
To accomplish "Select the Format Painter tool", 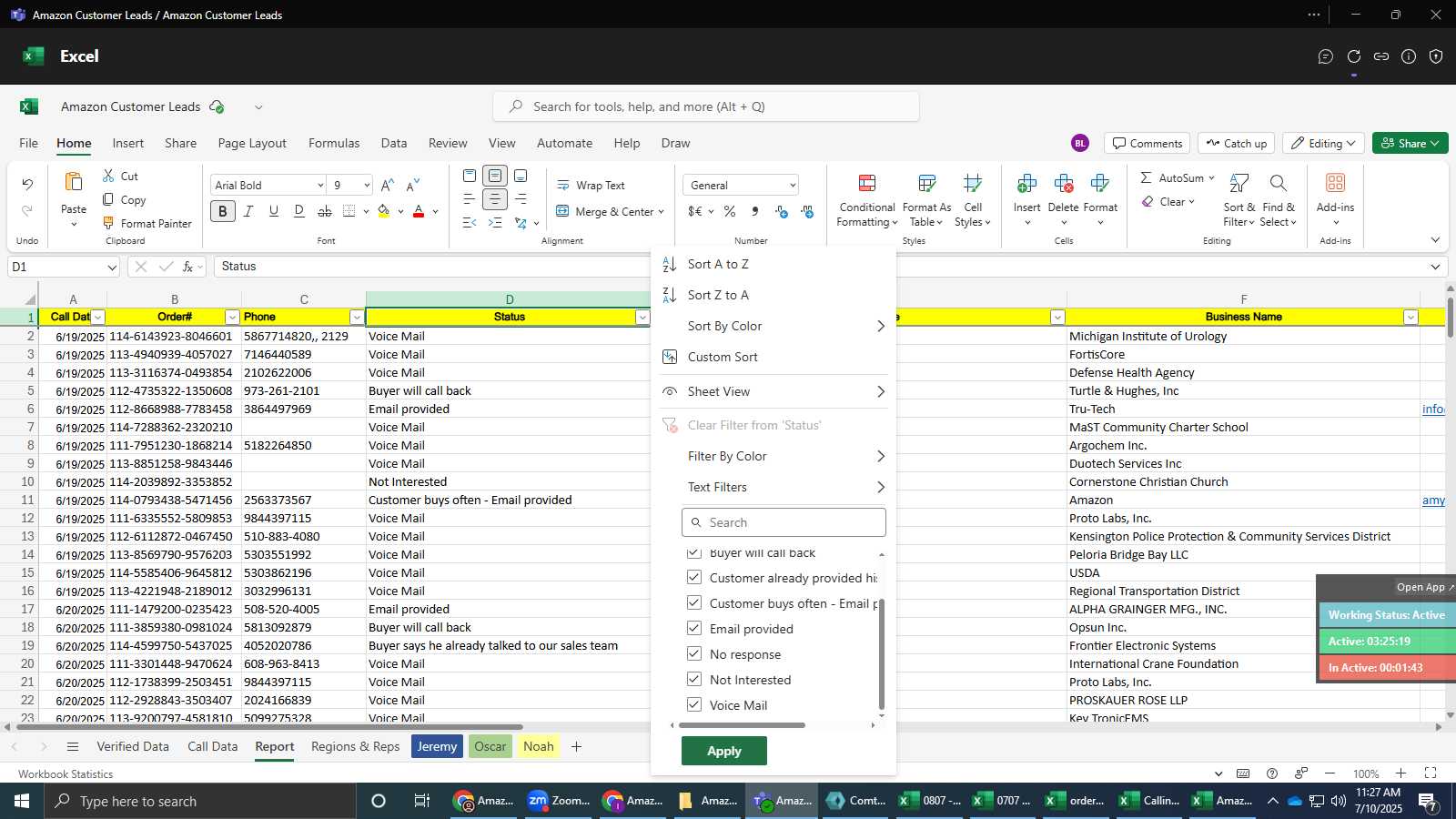I will 147,223.
